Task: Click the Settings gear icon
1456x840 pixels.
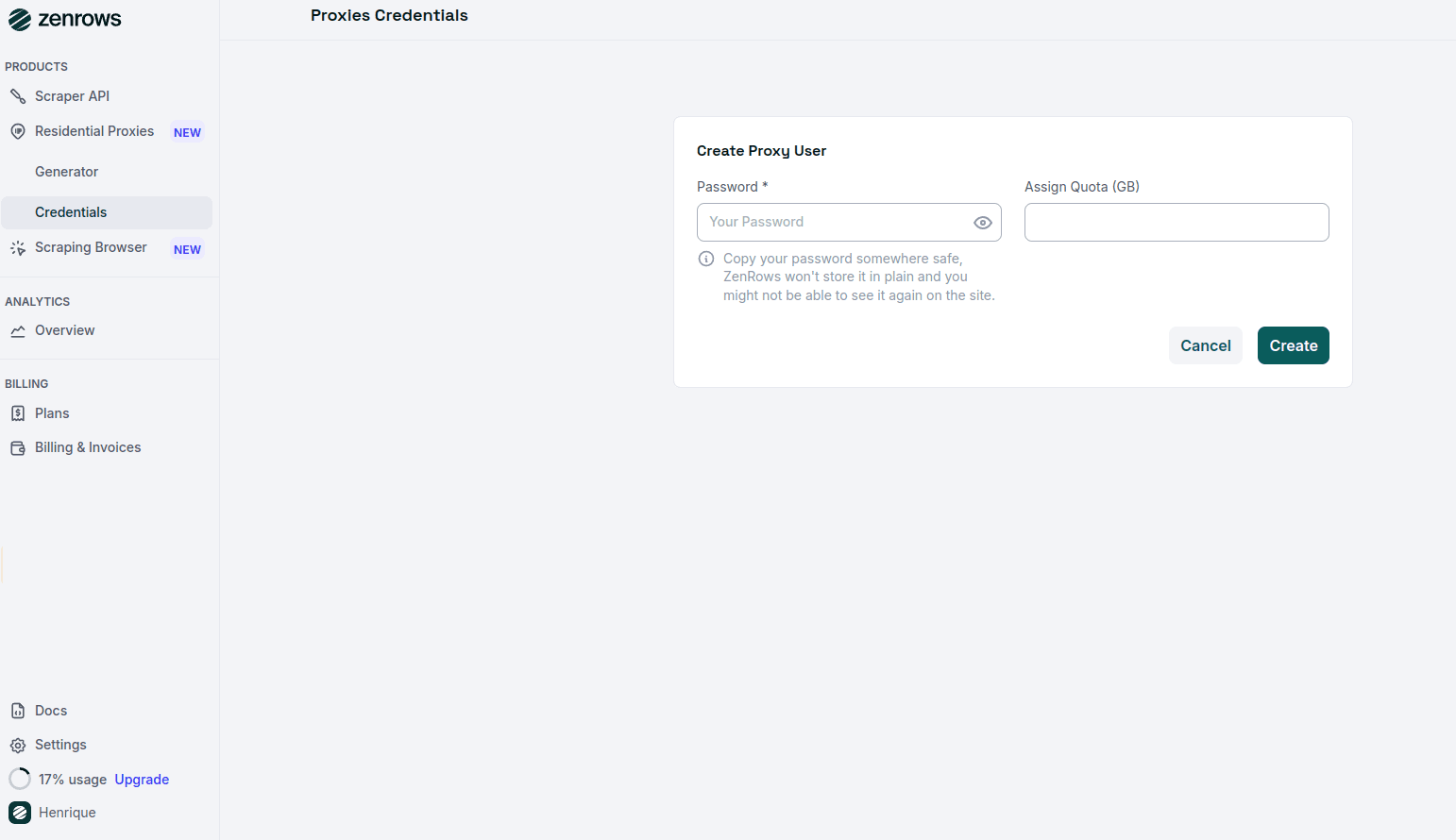Action: point(18,746)
